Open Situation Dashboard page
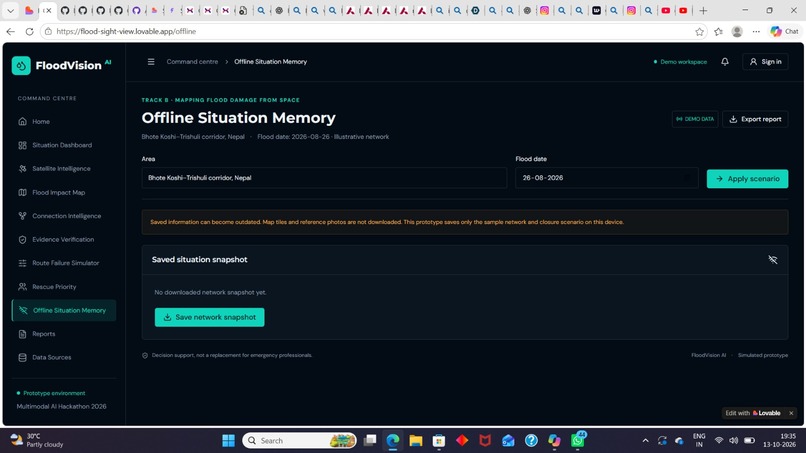The height and width of the screenshot is (453, 806). click(63, 145)
